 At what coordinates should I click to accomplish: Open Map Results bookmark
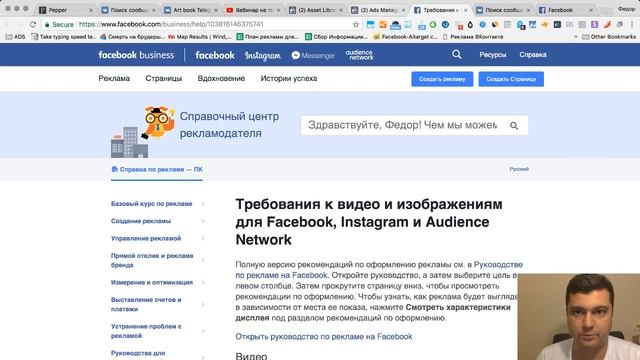200,37
